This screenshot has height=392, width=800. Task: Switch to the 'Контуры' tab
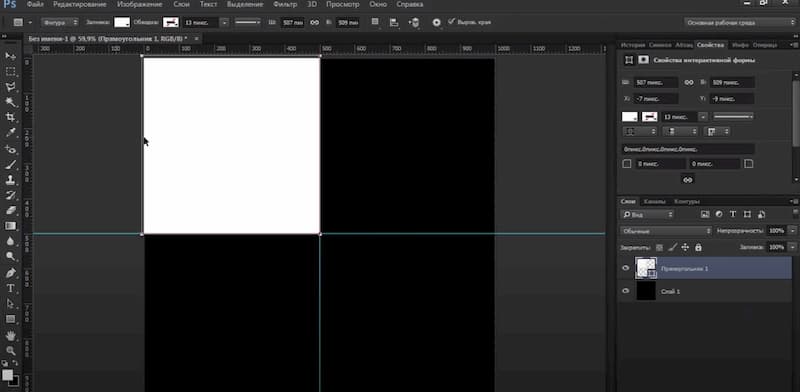pos(686,201)
